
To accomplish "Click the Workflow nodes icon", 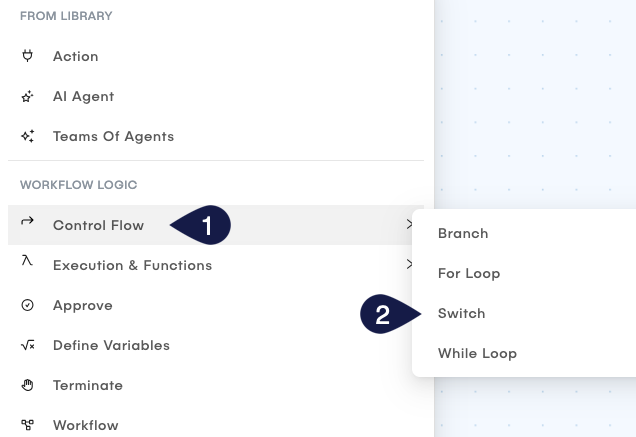I will click(28, 425).
